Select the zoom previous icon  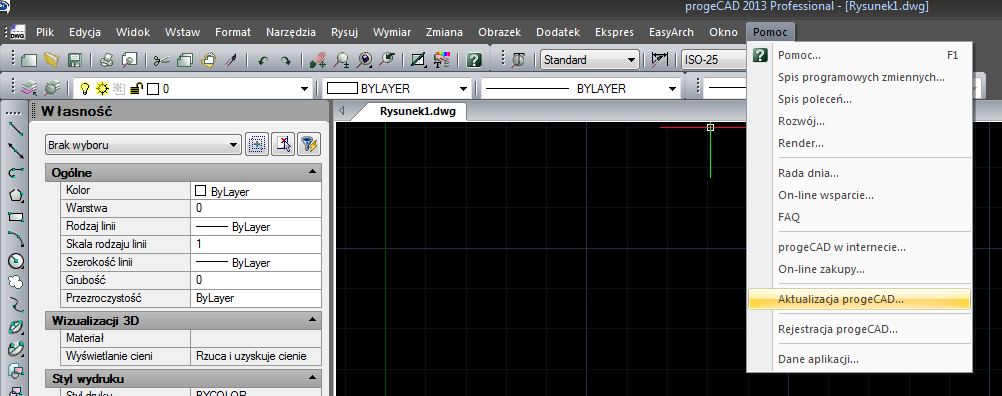387,60
